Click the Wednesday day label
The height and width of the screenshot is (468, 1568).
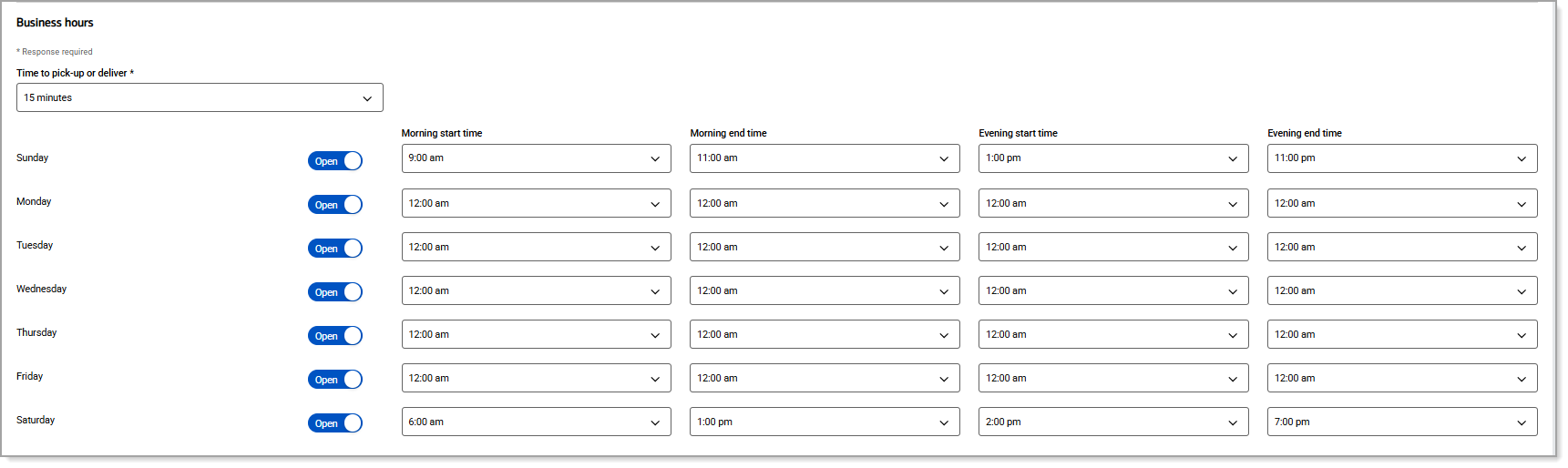pyautogui.click(x=41, y=289)
